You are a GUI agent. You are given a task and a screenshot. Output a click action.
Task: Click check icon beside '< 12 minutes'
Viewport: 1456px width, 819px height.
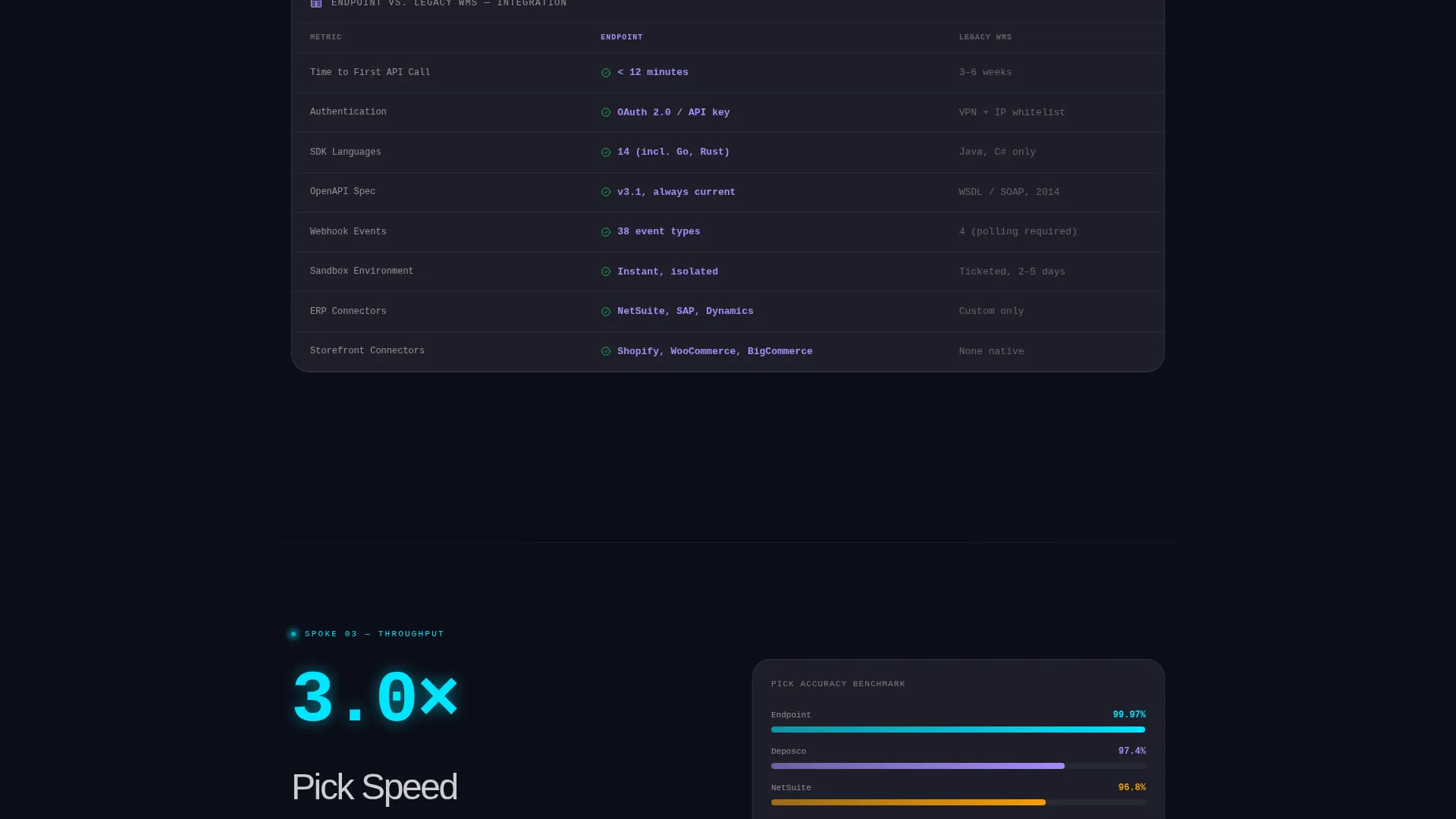click(x=606, y=73)
